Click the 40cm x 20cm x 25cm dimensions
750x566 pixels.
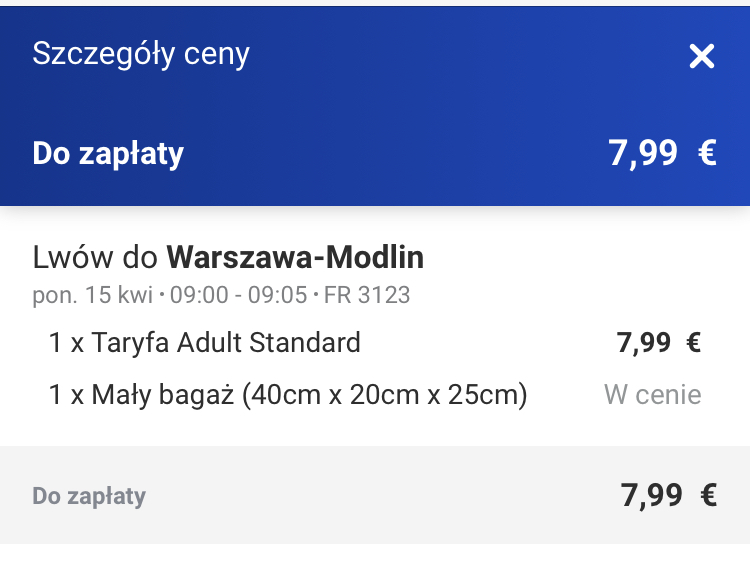(385, 395)
